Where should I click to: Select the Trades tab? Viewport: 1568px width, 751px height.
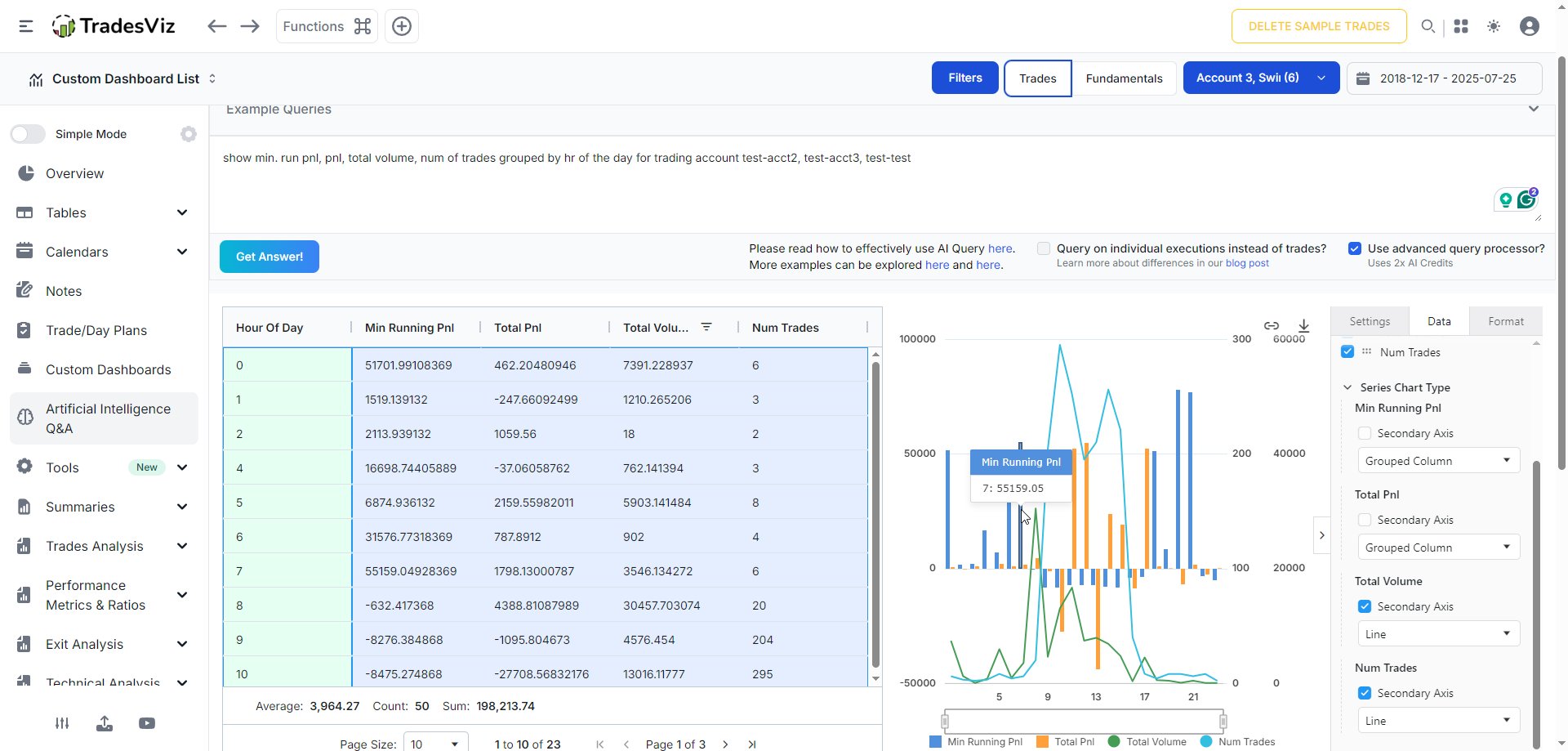coord(1038,78)
